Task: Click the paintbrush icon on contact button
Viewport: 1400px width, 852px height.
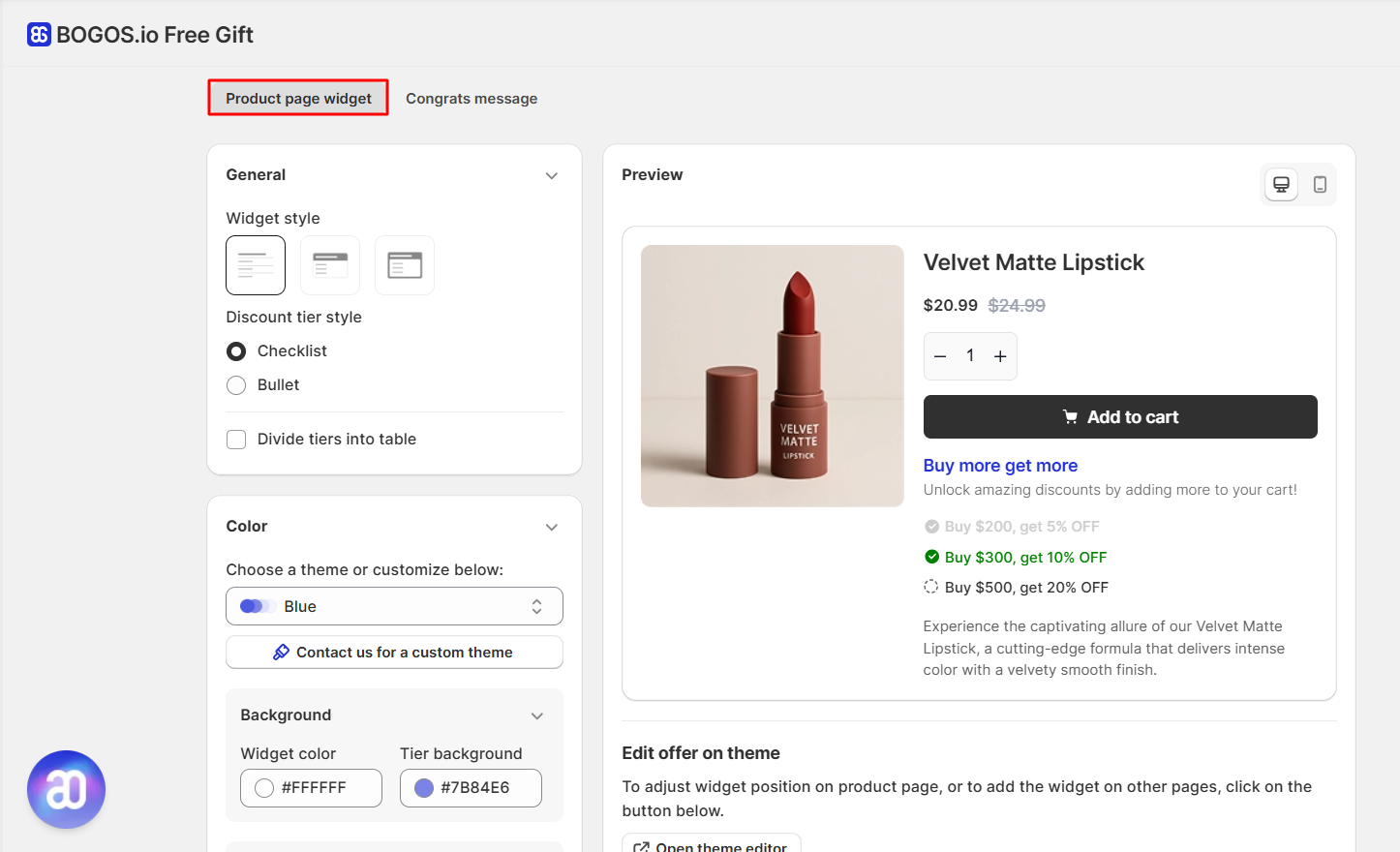Action: [281, 652]
